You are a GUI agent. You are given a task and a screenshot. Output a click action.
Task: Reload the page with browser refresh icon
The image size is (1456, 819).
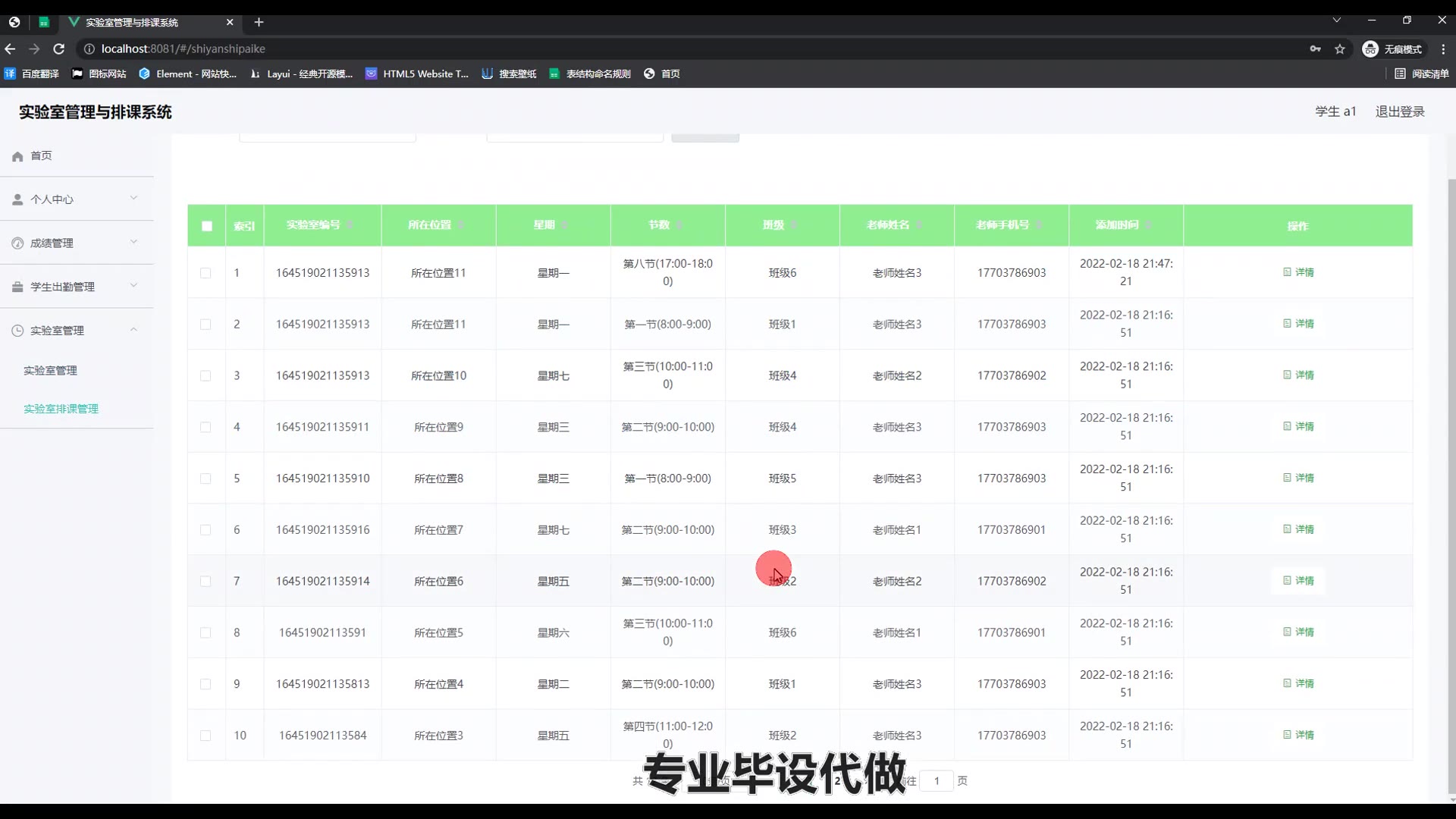pos(59,49)
